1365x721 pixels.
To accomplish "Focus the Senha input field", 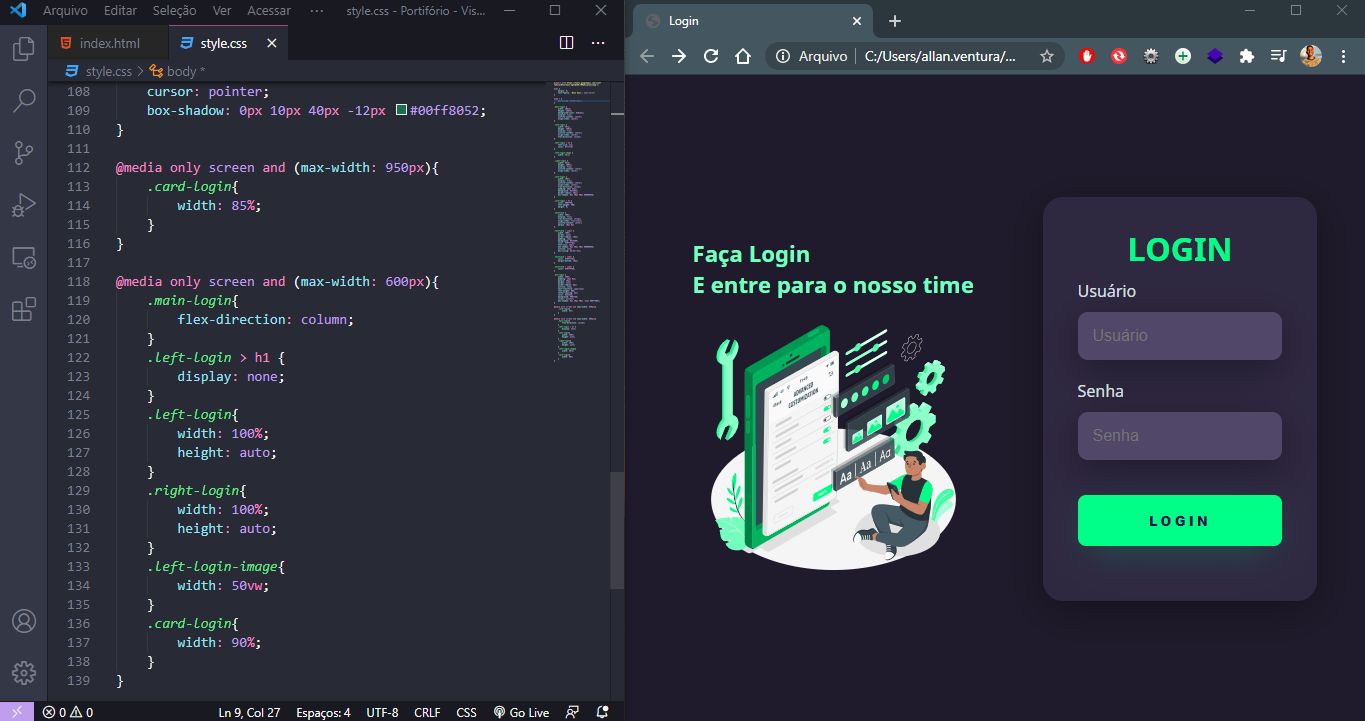I will 1179,436.
